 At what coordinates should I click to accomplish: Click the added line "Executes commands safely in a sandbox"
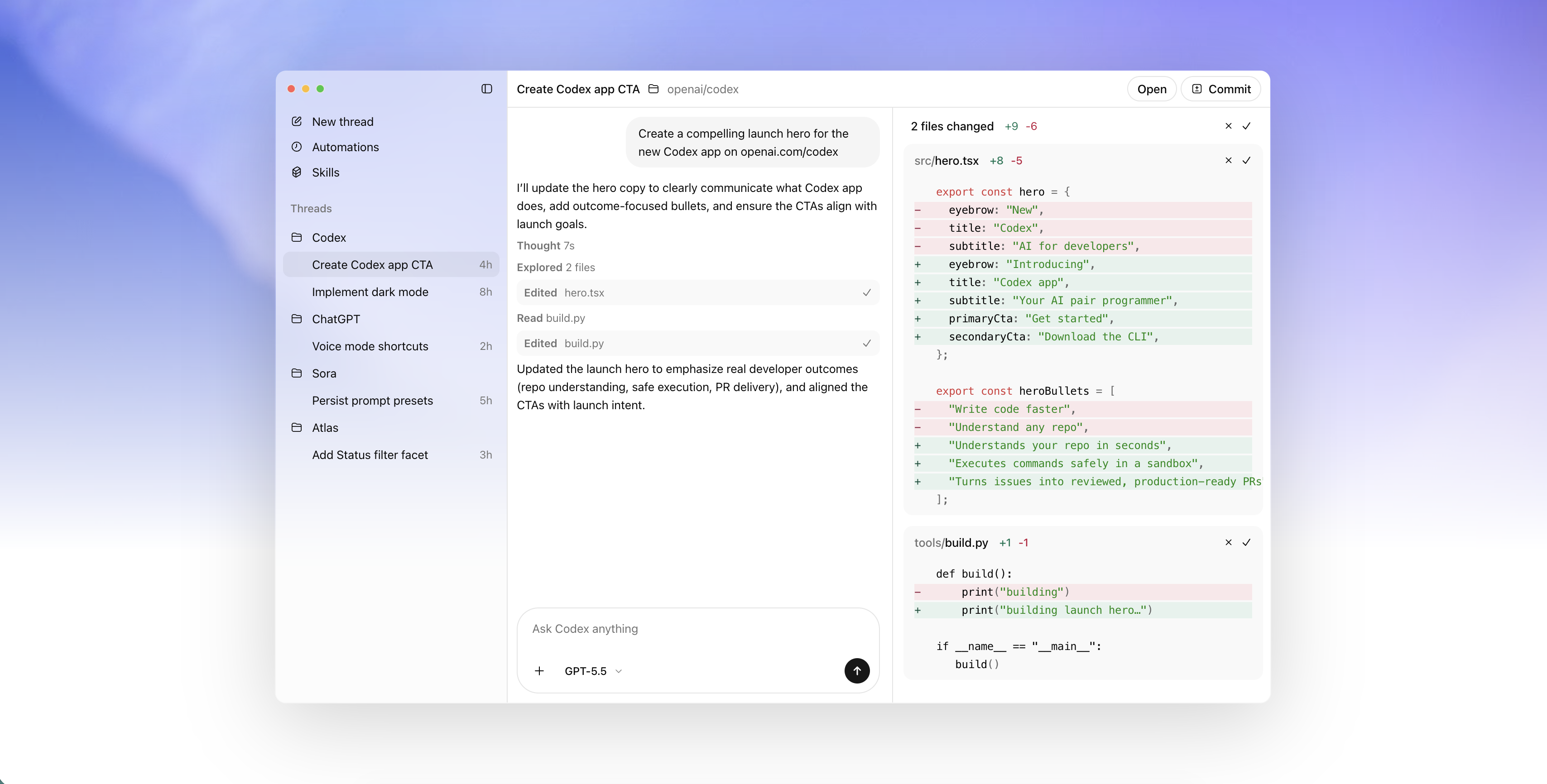(1083, 464)
